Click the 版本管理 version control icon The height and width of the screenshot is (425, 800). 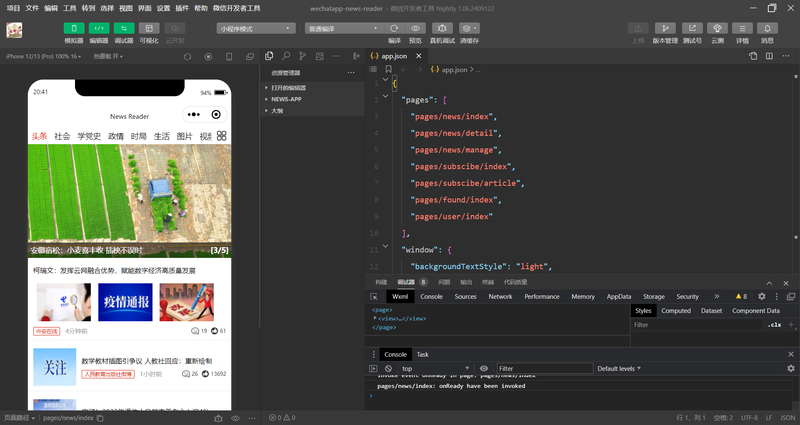click(x=665, y=28)
